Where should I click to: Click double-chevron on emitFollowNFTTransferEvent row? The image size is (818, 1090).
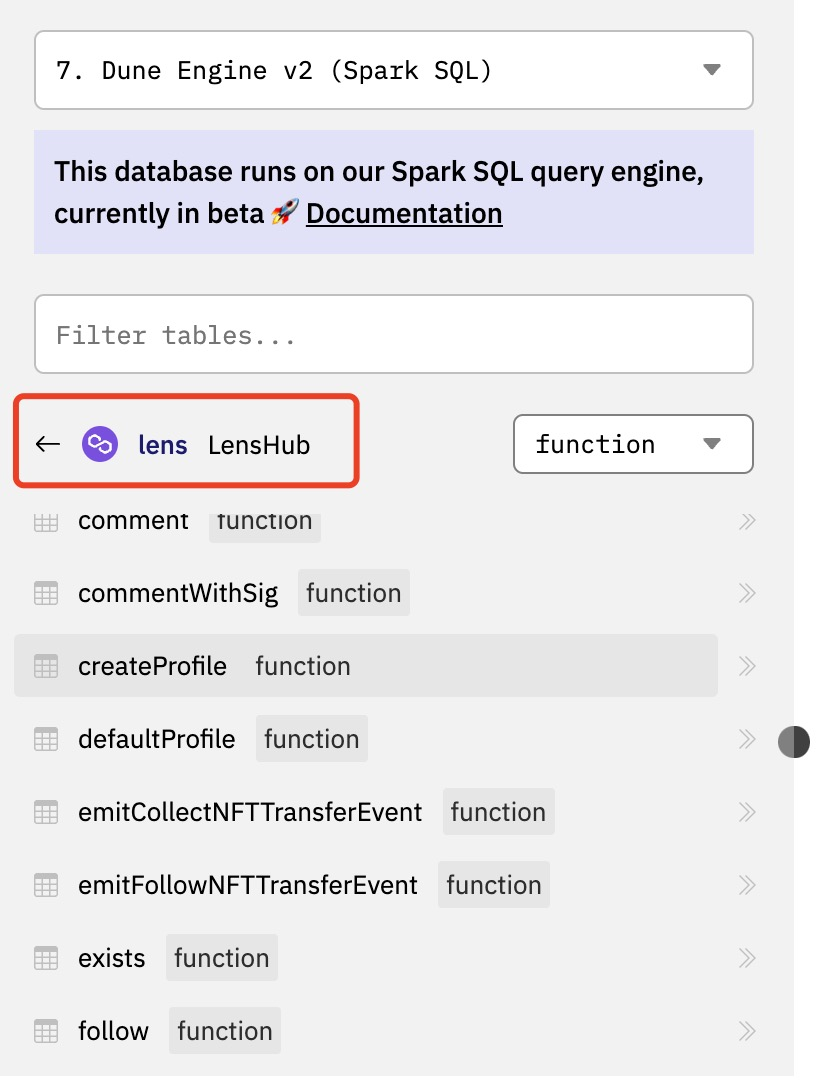tap(746, 885)
